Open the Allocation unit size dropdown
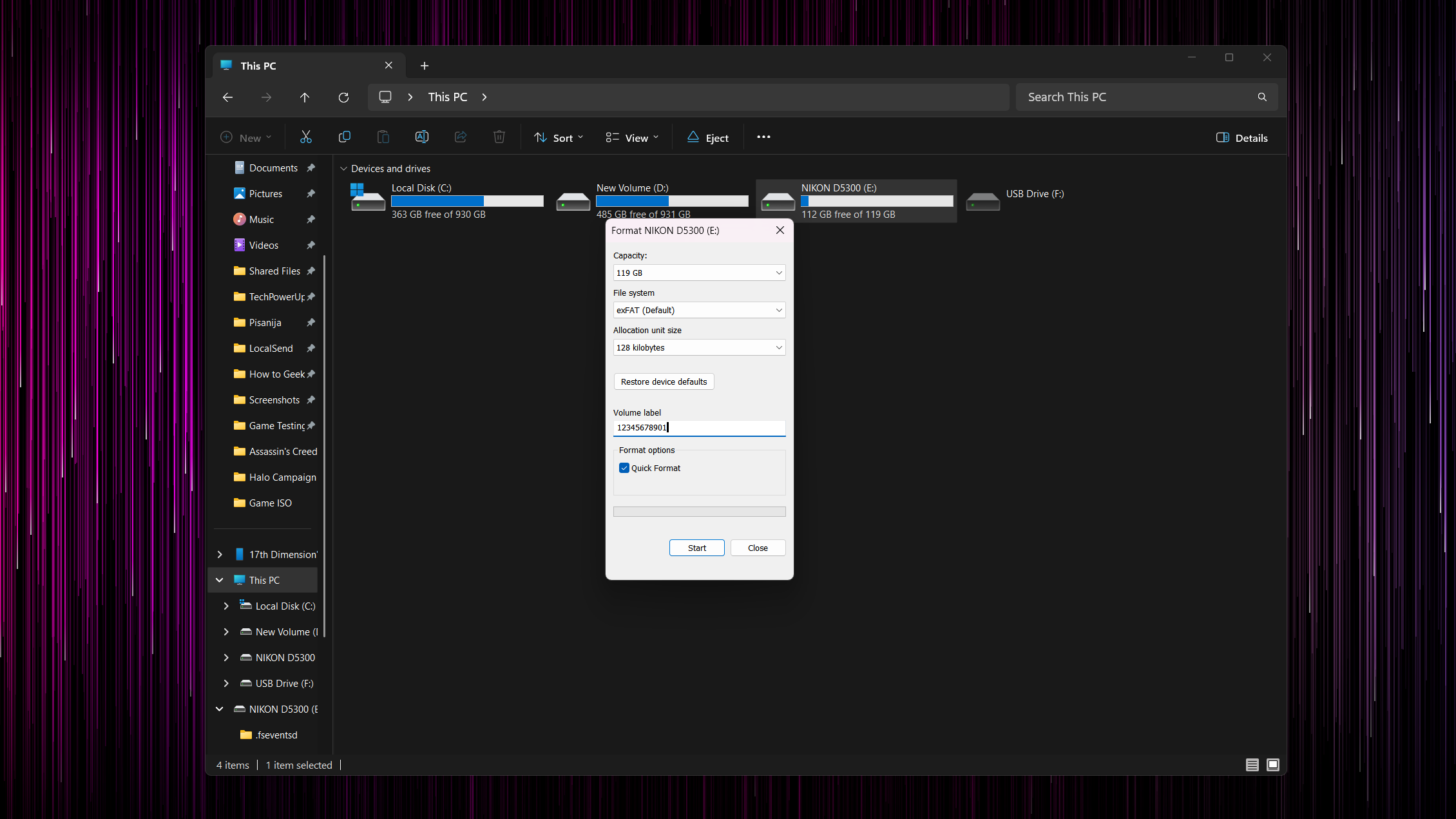This screenshot has width=1456, height=819. (699, 348)
